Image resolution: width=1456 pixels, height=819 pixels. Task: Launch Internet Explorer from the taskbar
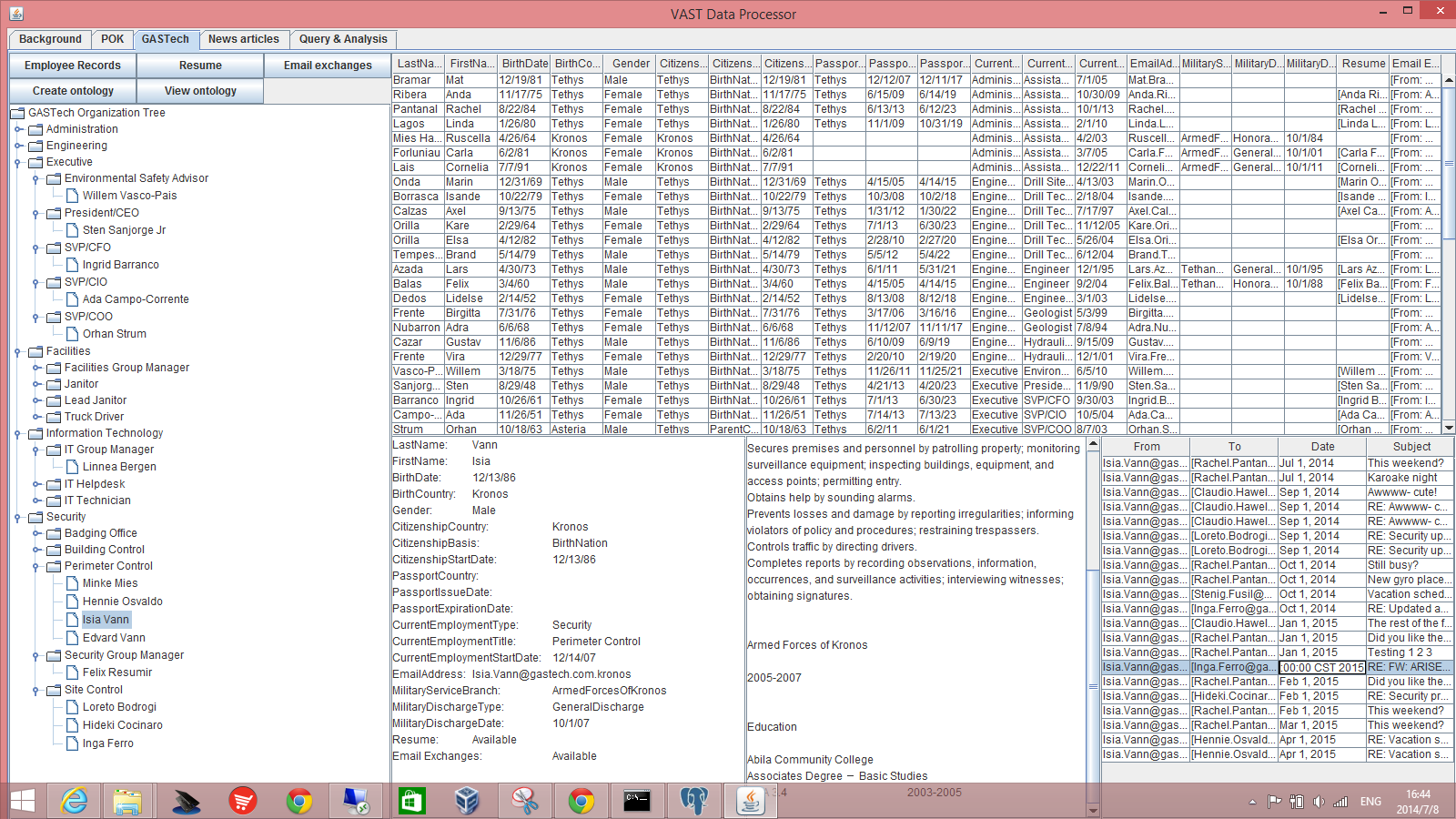pyautogui.click(x=74, y=801)
